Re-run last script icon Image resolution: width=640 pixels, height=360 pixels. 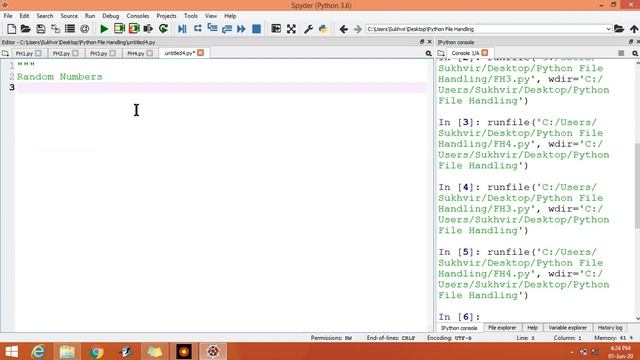[x=163, y=29]
